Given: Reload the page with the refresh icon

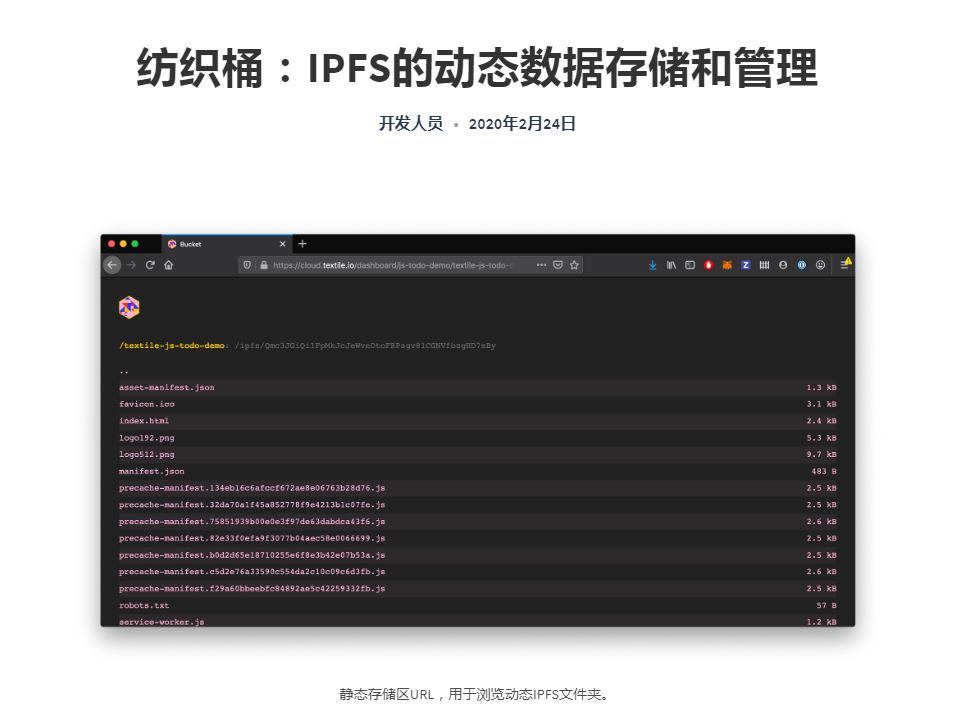Looking at the screenshot, I should tap(150, 265).
